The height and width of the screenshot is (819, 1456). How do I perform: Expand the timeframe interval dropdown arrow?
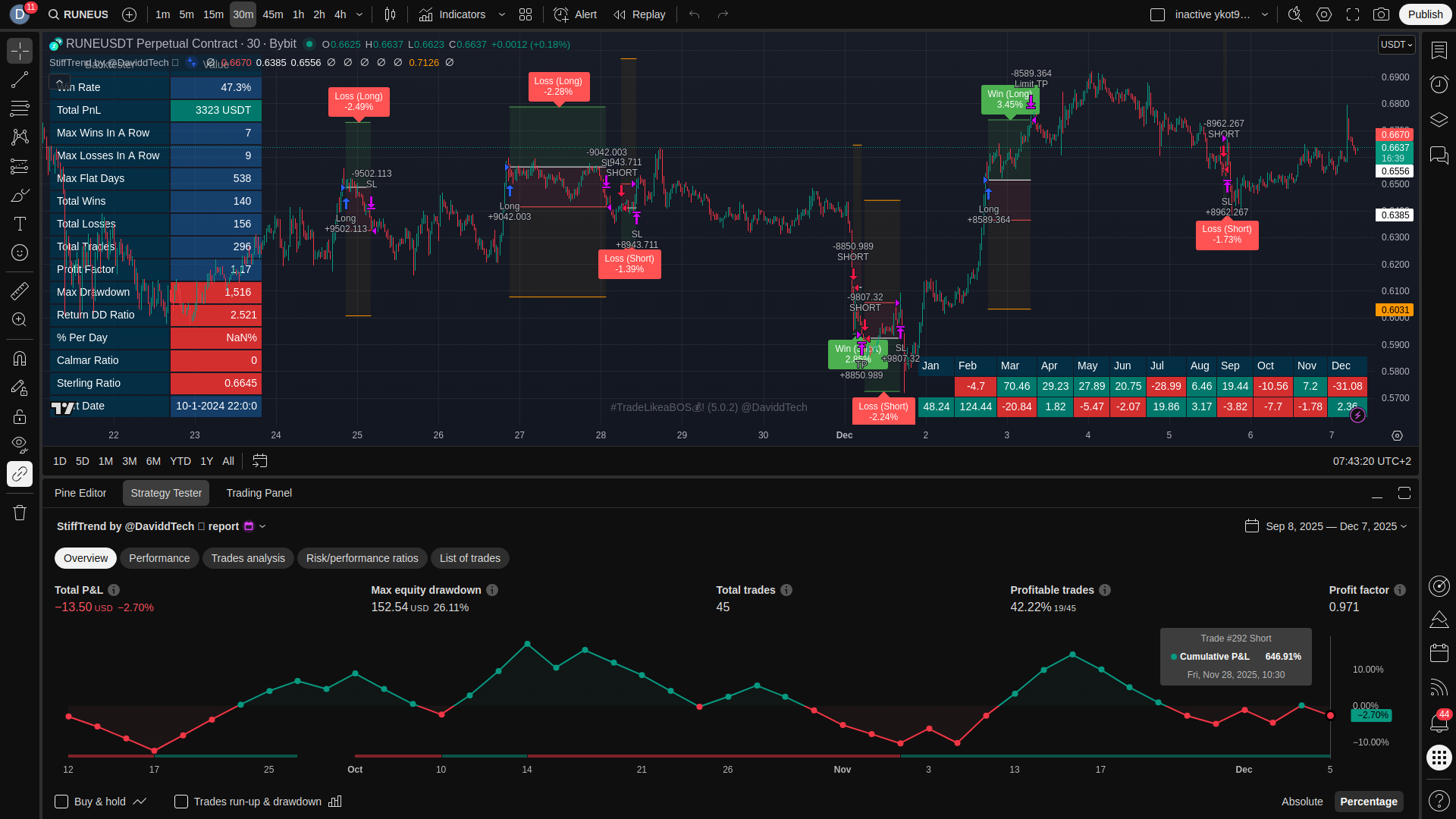point(359,14)
